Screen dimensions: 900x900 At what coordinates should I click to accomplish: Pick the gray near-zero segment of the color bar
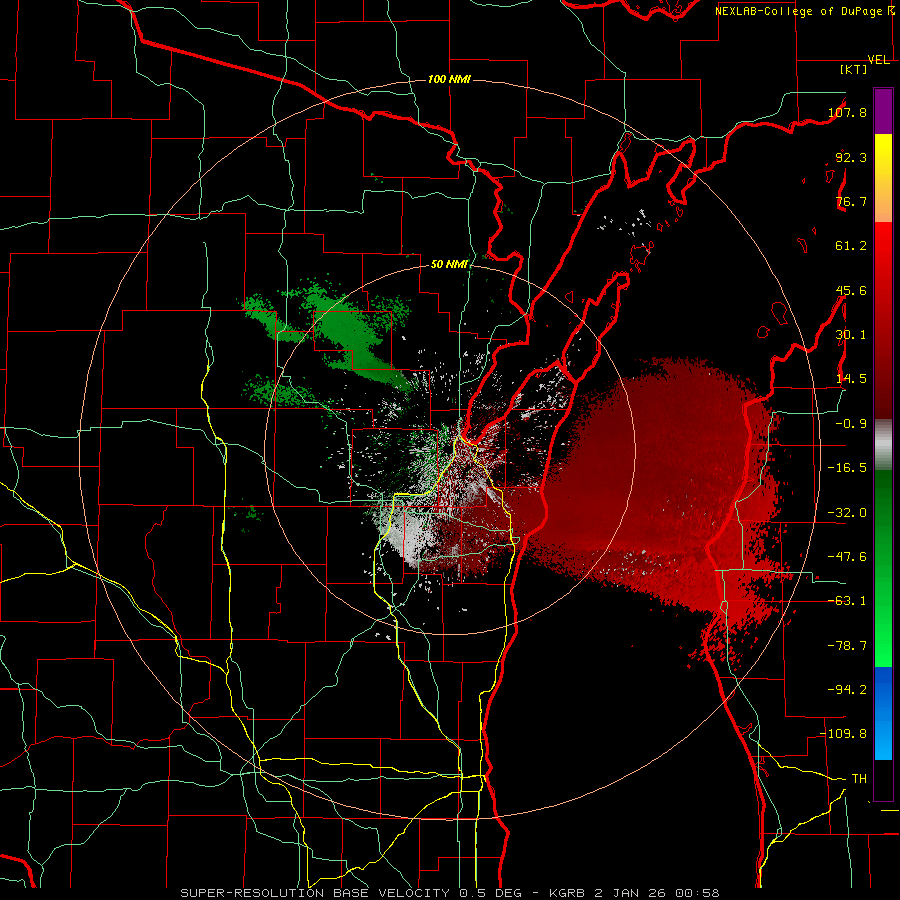click(x=883, y=445)
